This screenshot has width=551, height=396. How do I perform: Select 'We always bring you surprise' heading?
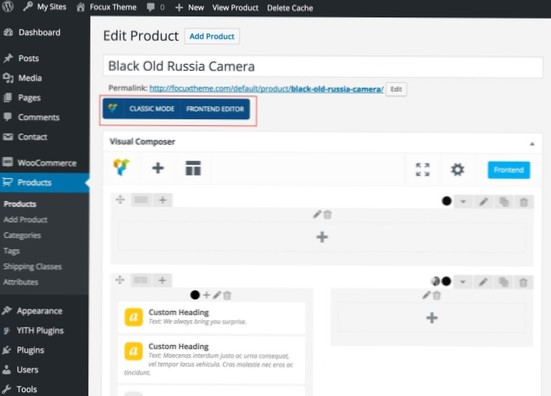tap(212, 317)
